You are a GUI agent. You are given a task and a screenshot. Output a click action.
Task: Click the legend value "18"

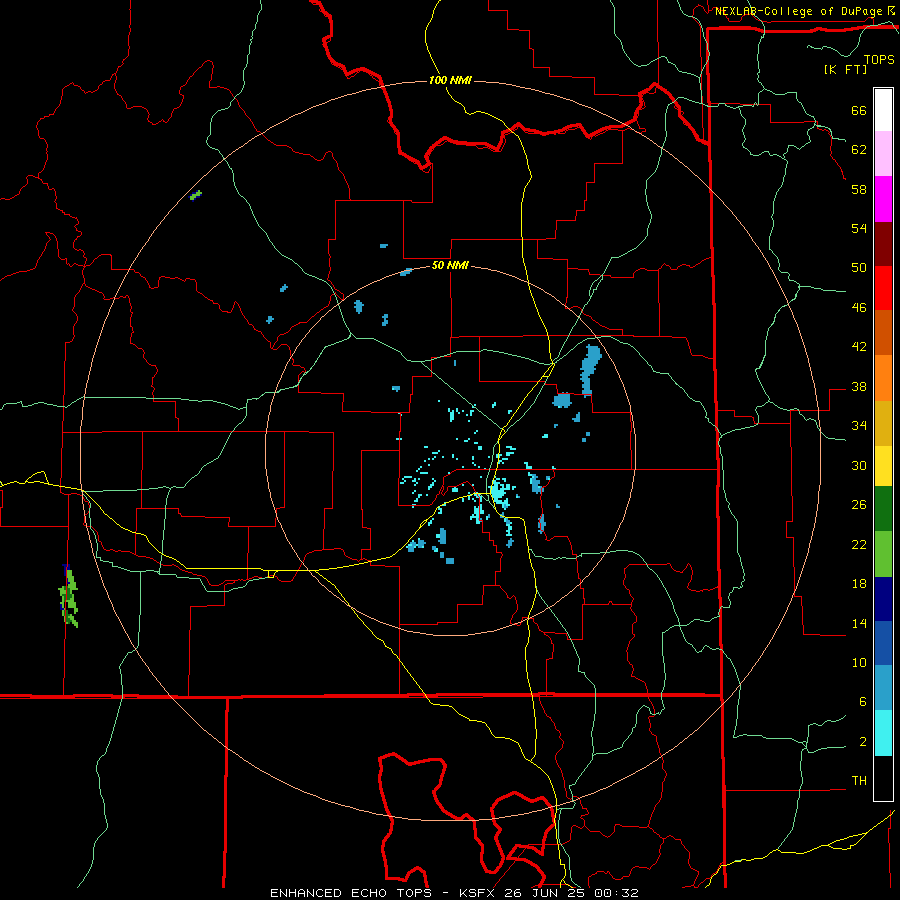pyautogui.click(x=859, y=584)
